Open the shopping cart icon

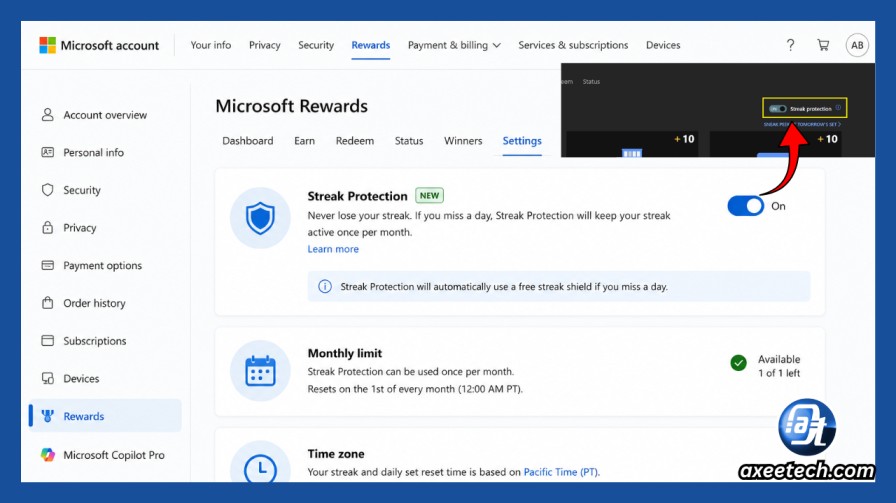(823, 45)
